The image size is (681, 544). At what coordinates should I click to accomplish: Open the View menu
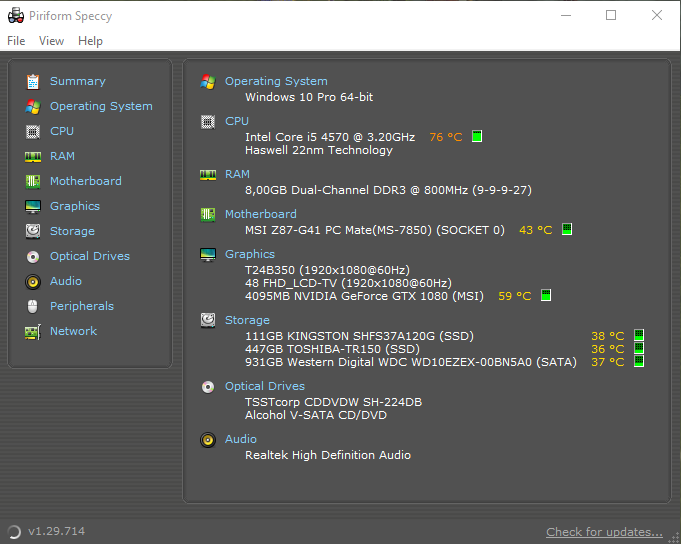(51, 41)
